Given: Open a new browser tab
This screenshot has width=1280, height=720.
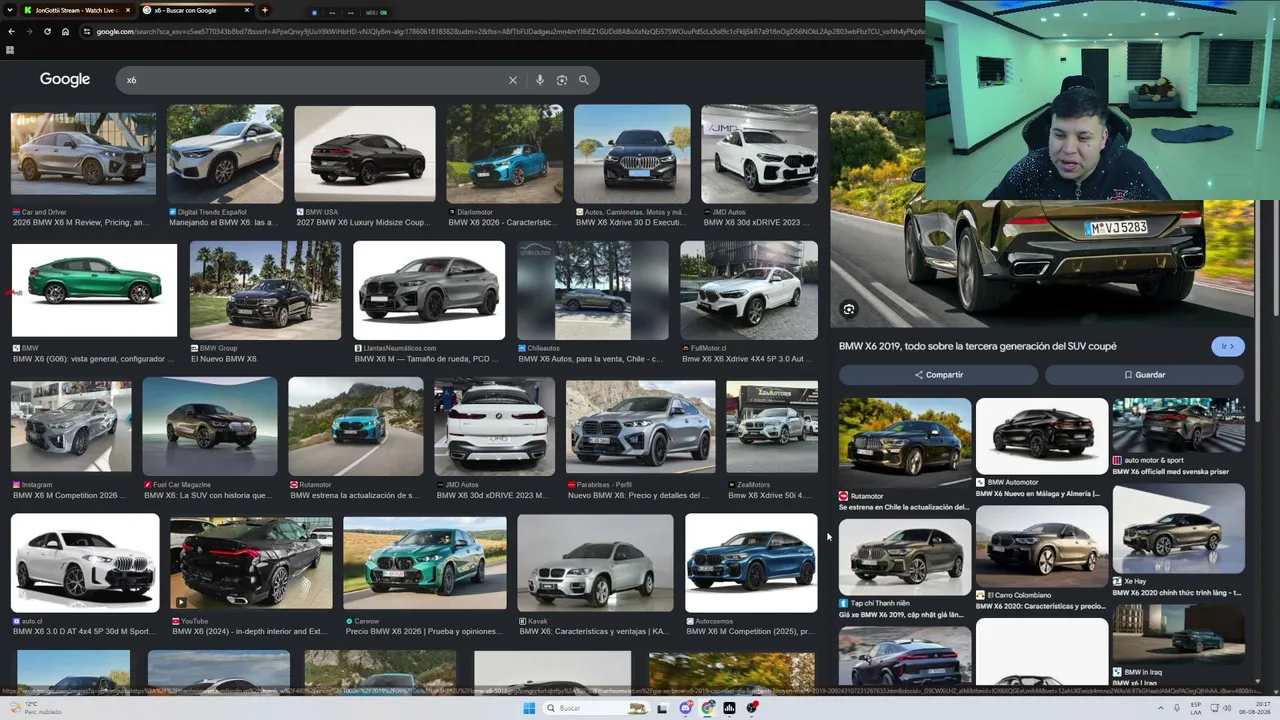Looking at the screenshot, I should 264,10.
